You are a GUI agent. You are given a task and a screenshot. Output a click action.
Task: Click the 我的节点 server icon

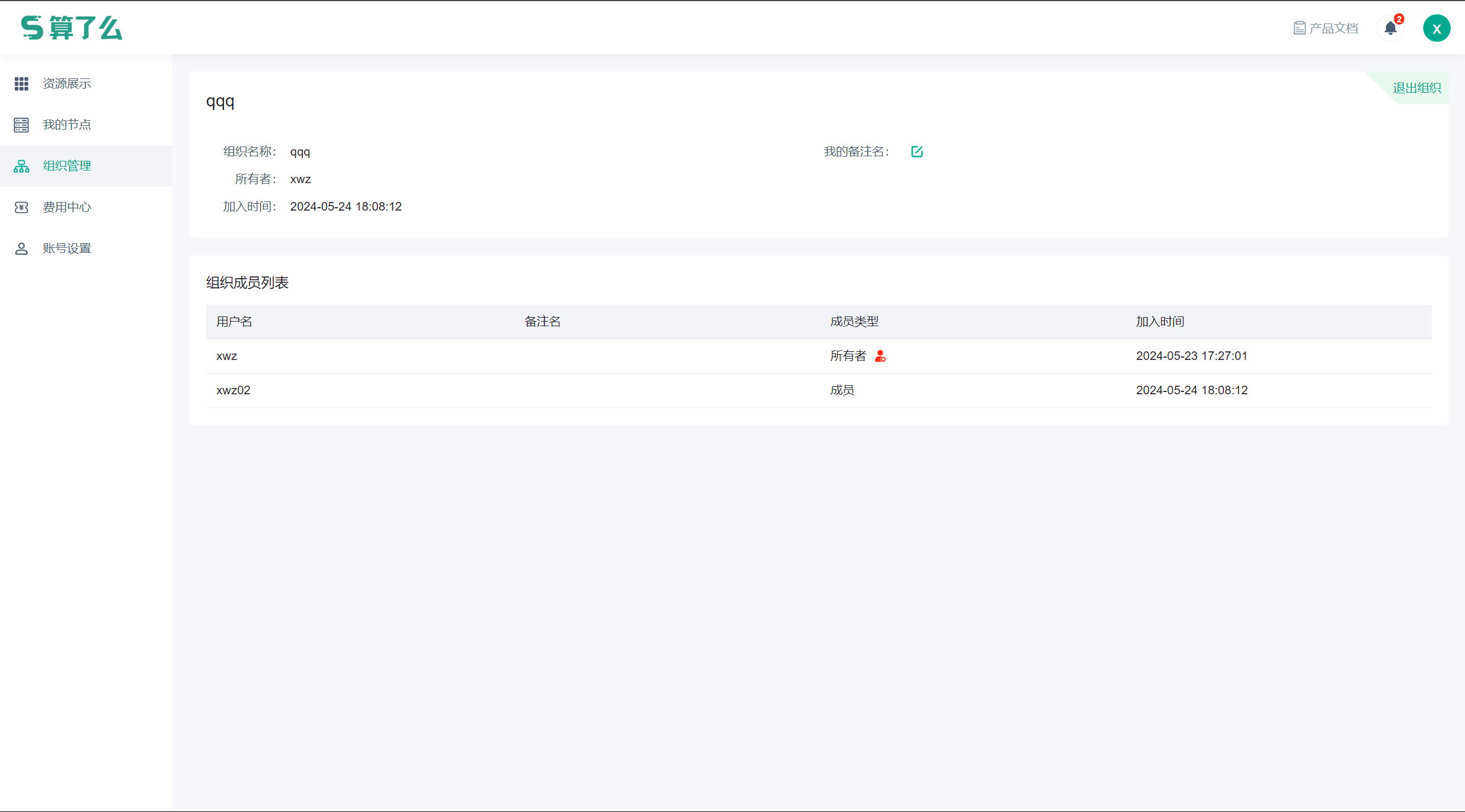pyautogui.click(x=21, y=125)
